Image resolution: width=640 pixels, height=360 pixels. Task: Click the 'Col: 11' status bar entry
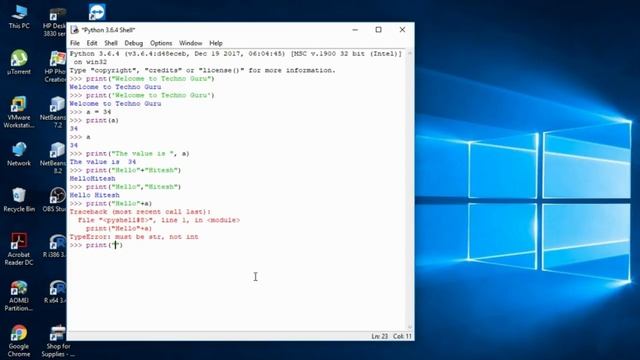click(x=402, y=336)
